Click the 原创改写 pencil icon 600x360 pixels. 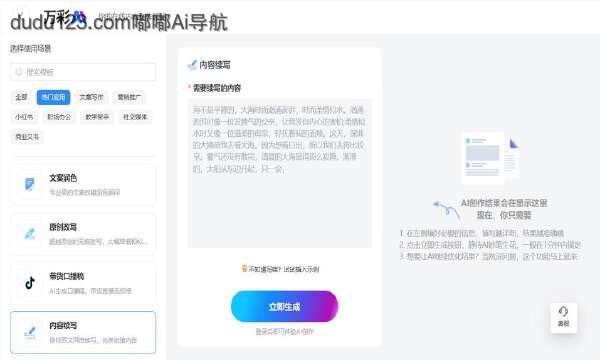click(x=30, y=234)
